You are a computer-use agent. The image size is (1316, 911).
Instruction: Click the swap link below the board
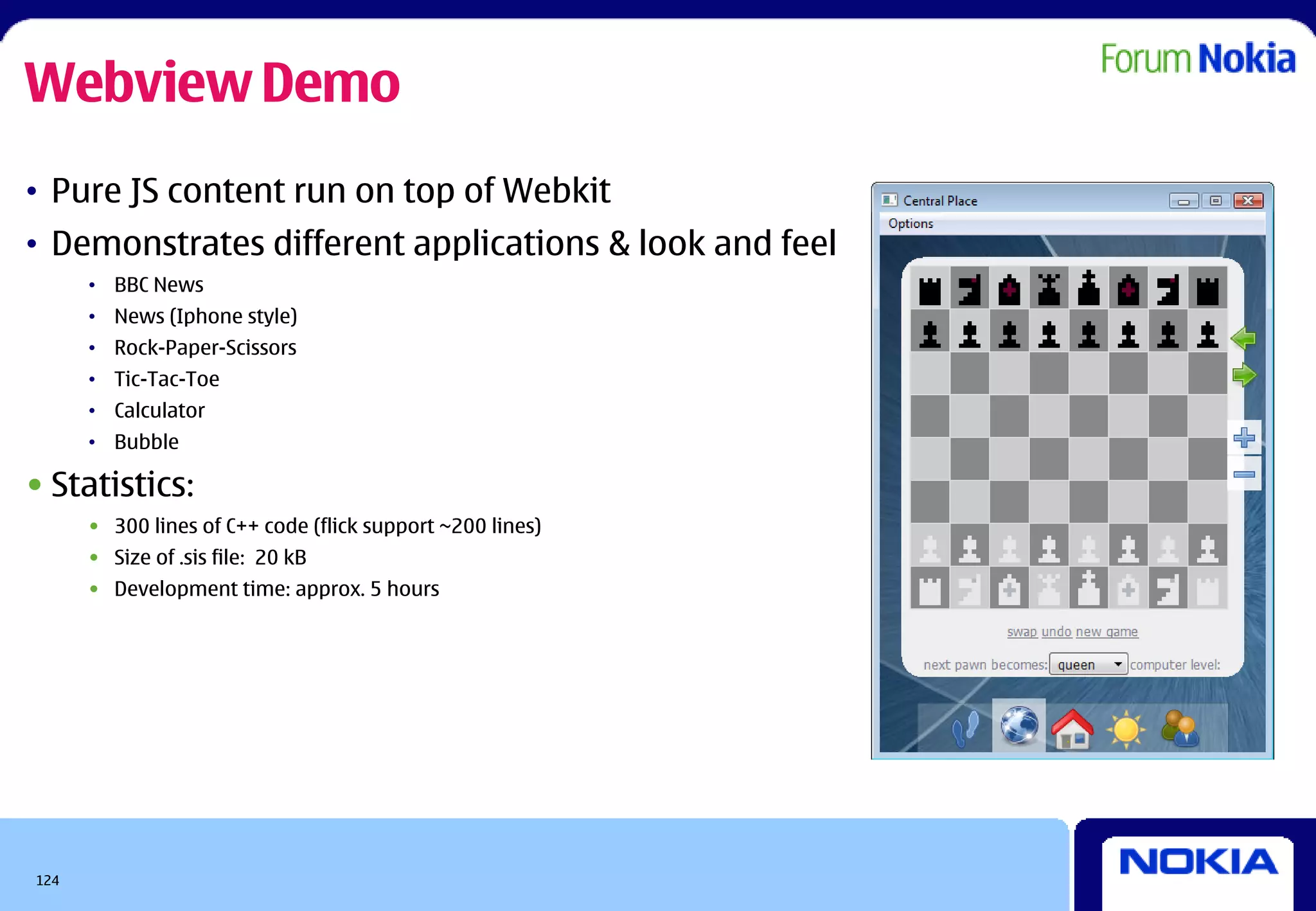point(1022,632)
